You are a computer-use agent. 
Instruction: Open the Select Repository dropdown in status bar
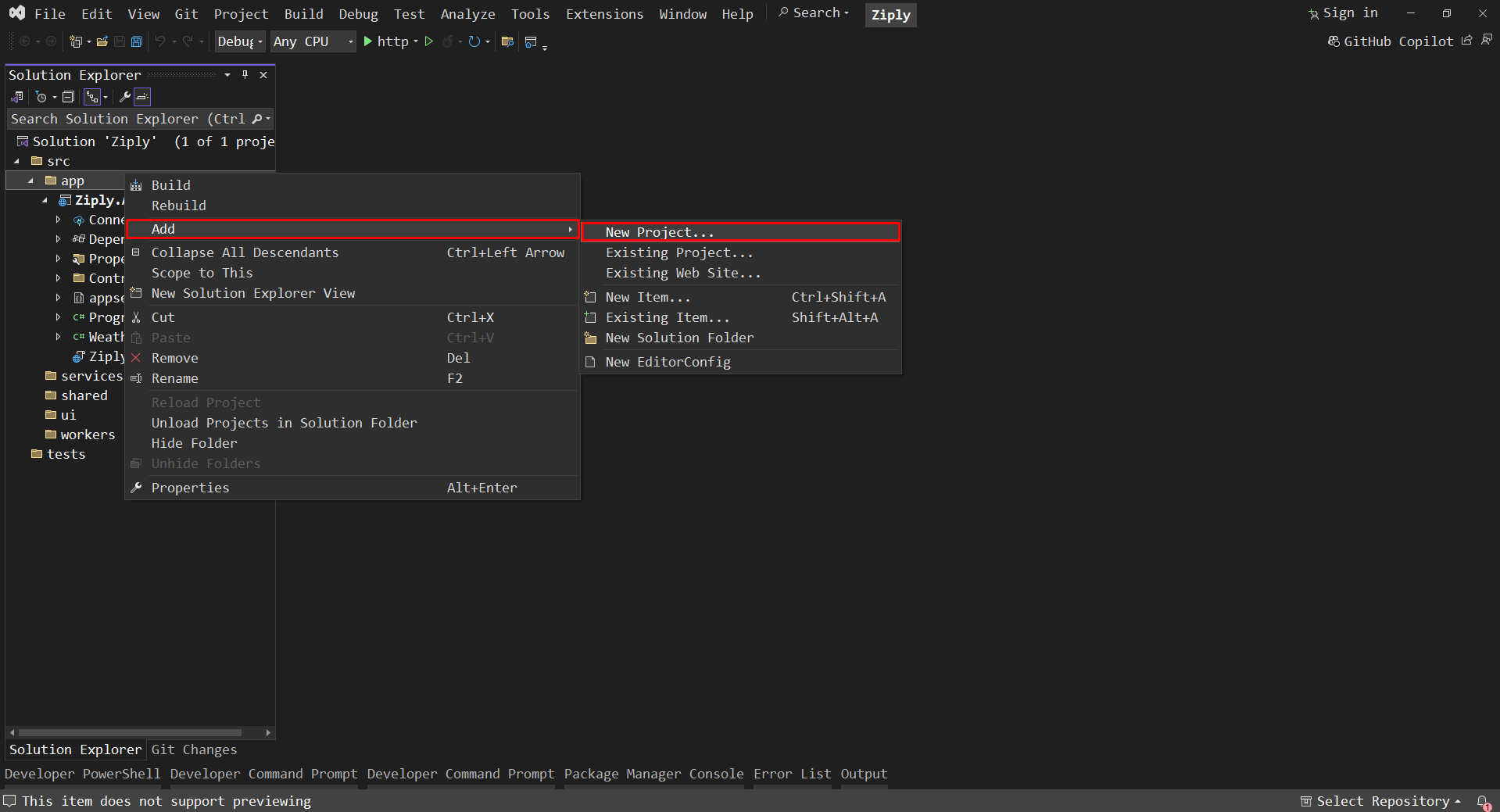click(1380, 802)
